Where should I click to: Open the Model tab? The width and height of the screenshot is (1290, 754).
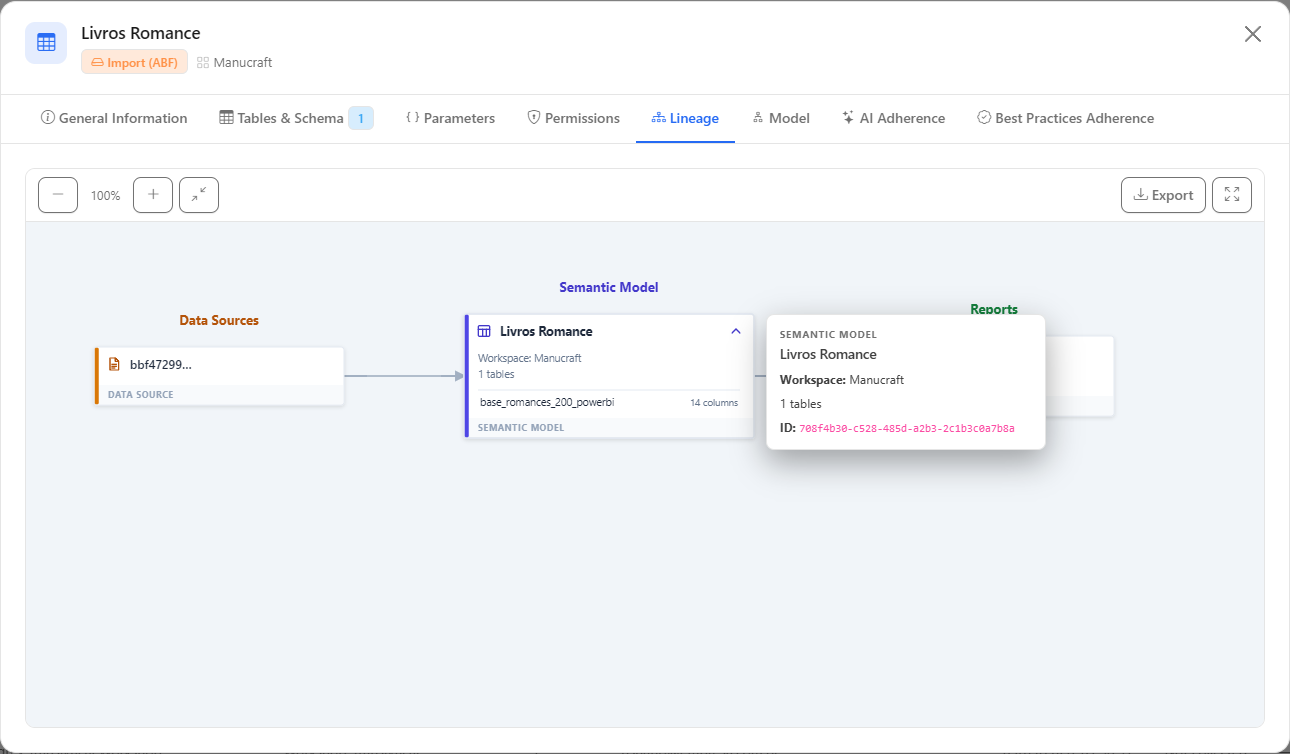coord(780,118)
